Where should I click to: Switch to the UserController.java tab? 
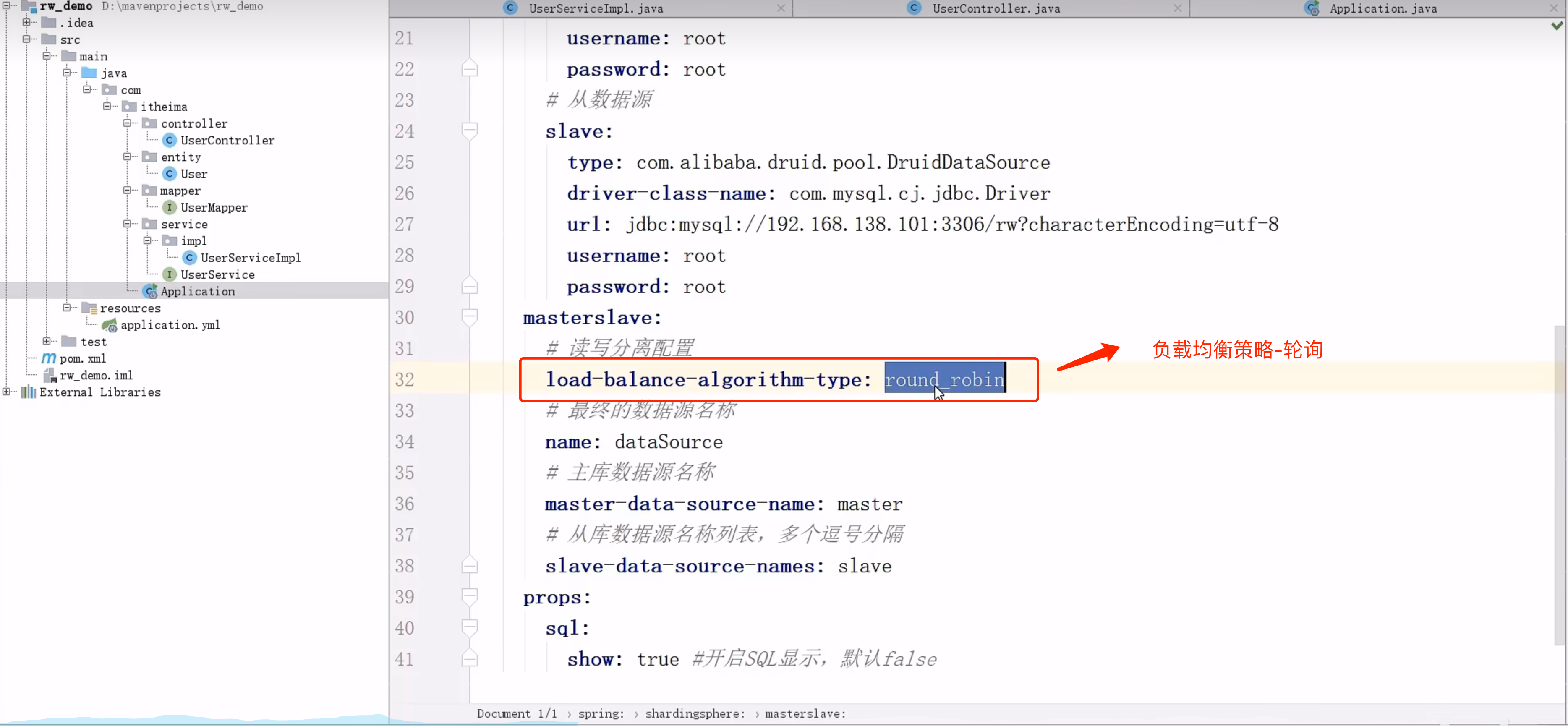pyautogui.click(x=995, y=8)
